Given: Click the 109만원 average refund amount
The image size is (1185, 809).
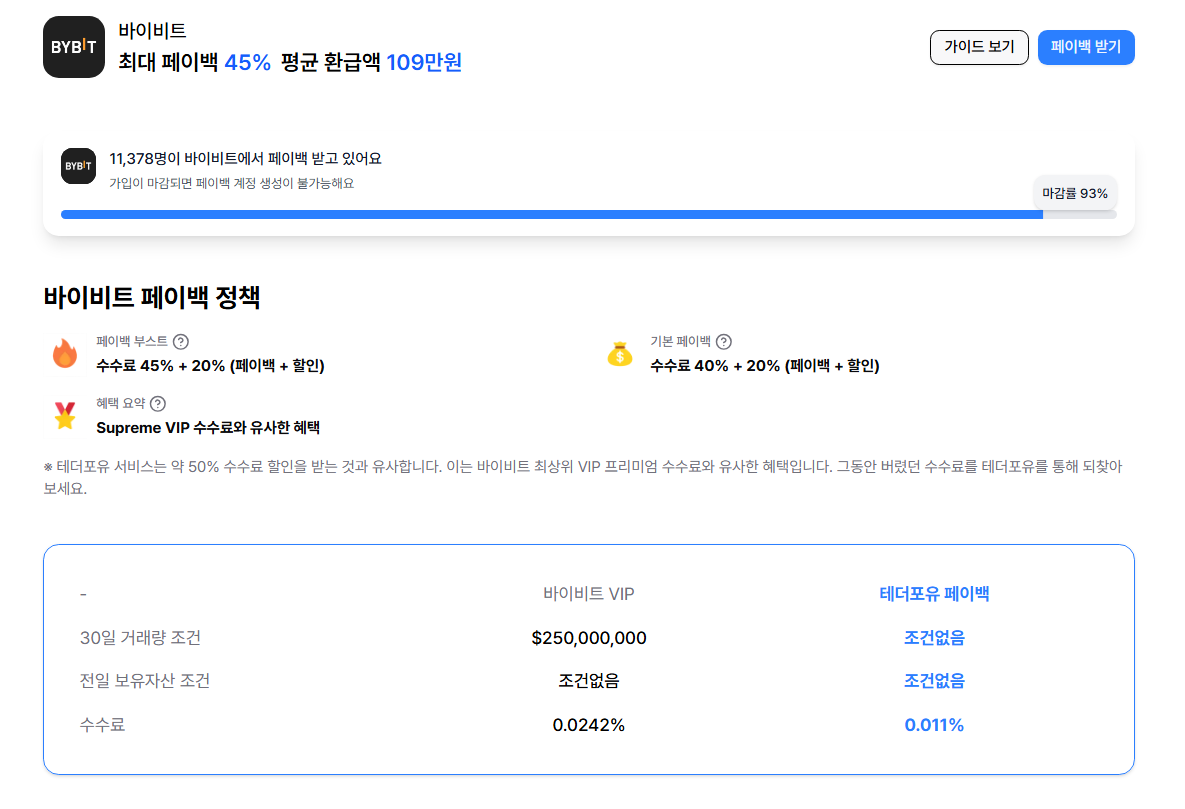Looking at the screenshot, I should [x=424, y=61].
